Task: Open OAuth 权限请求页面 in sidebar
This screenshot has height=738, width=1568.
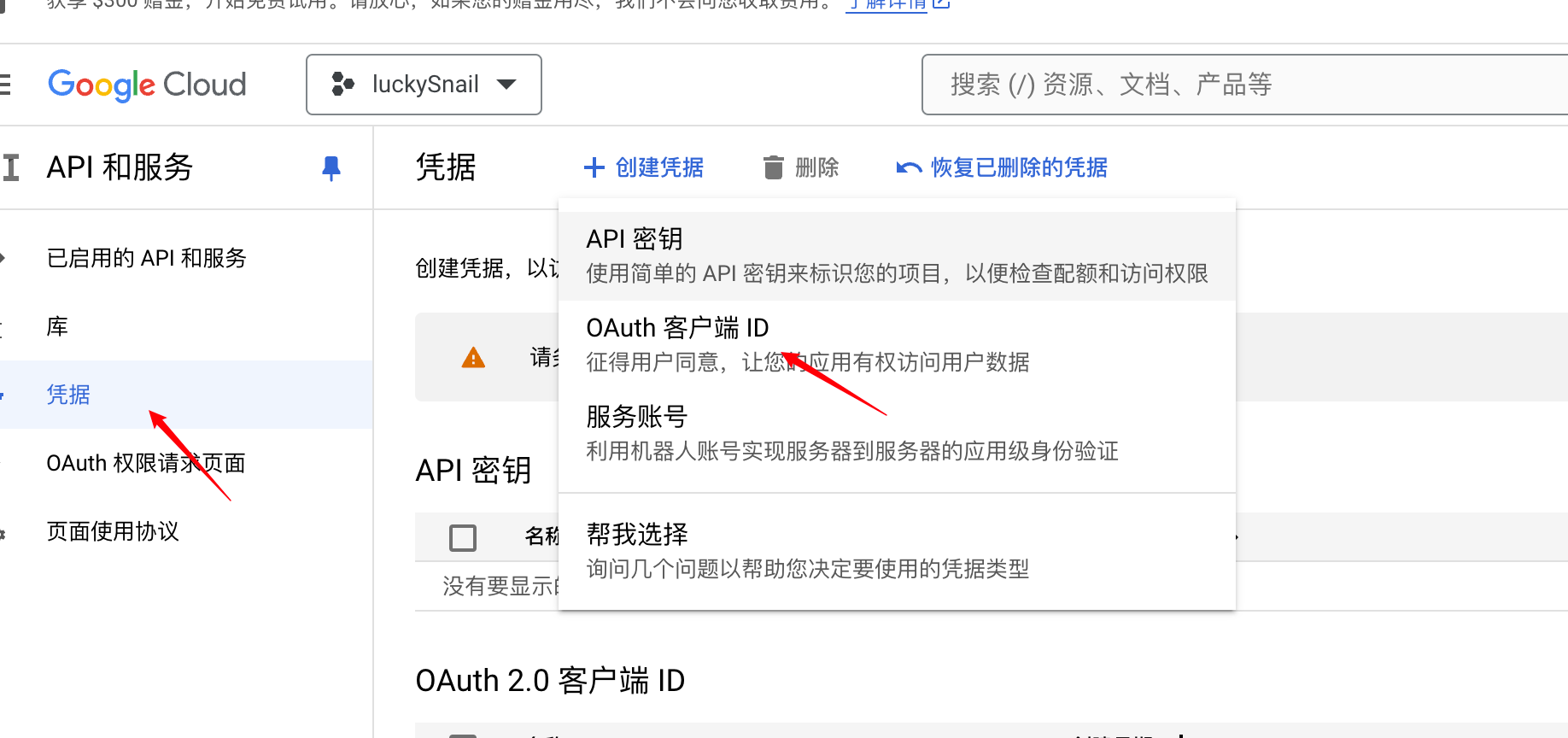Action: [x=146, y=463]
